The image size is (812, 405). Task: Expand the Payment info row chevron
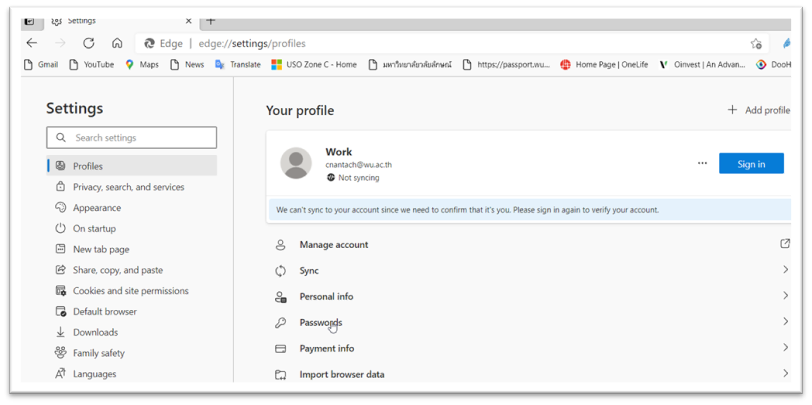tap(785, 348)
